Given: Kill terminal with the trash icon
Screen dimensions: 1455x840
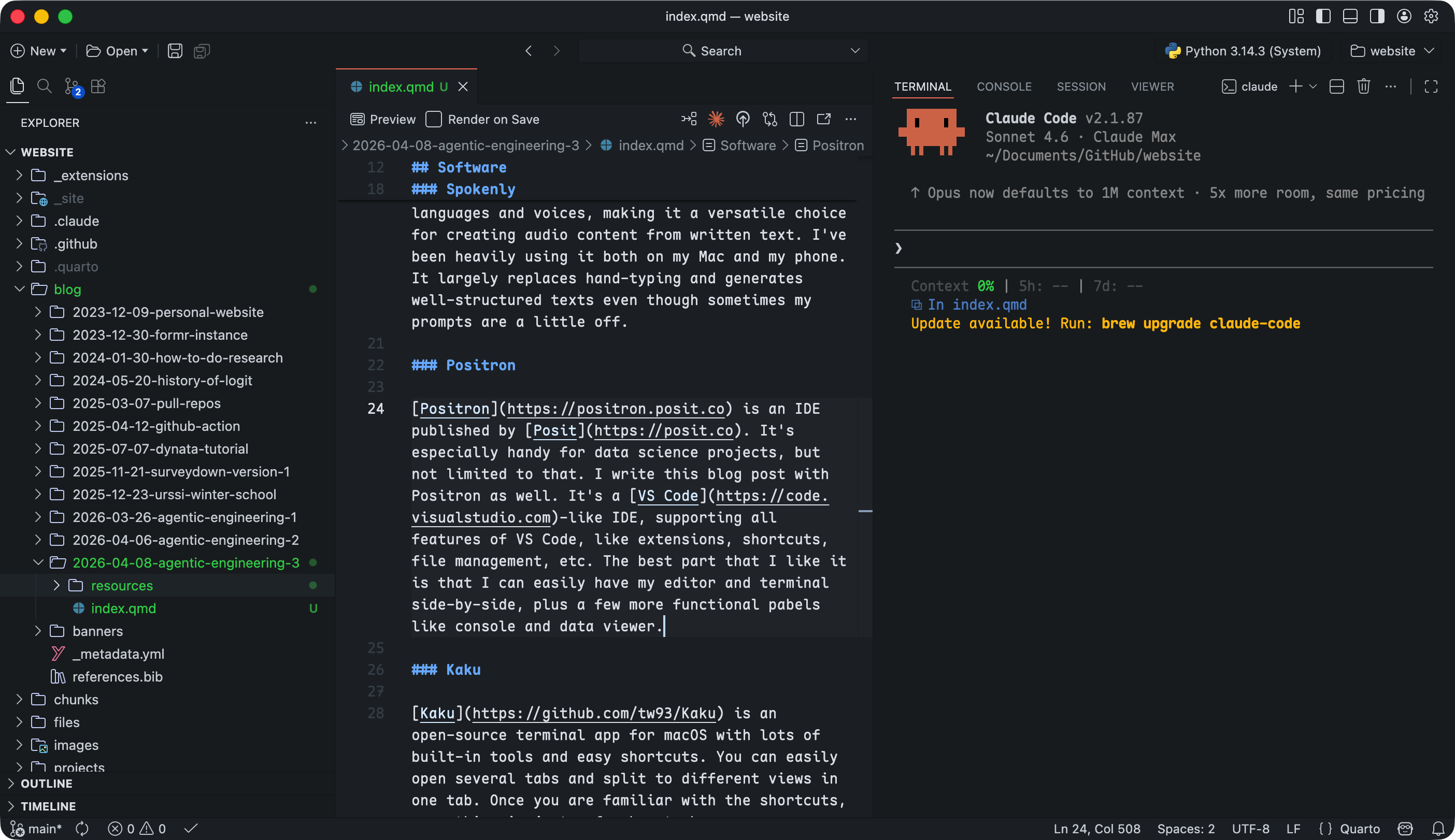Looking at the screenshot, I should [1363, 86].
